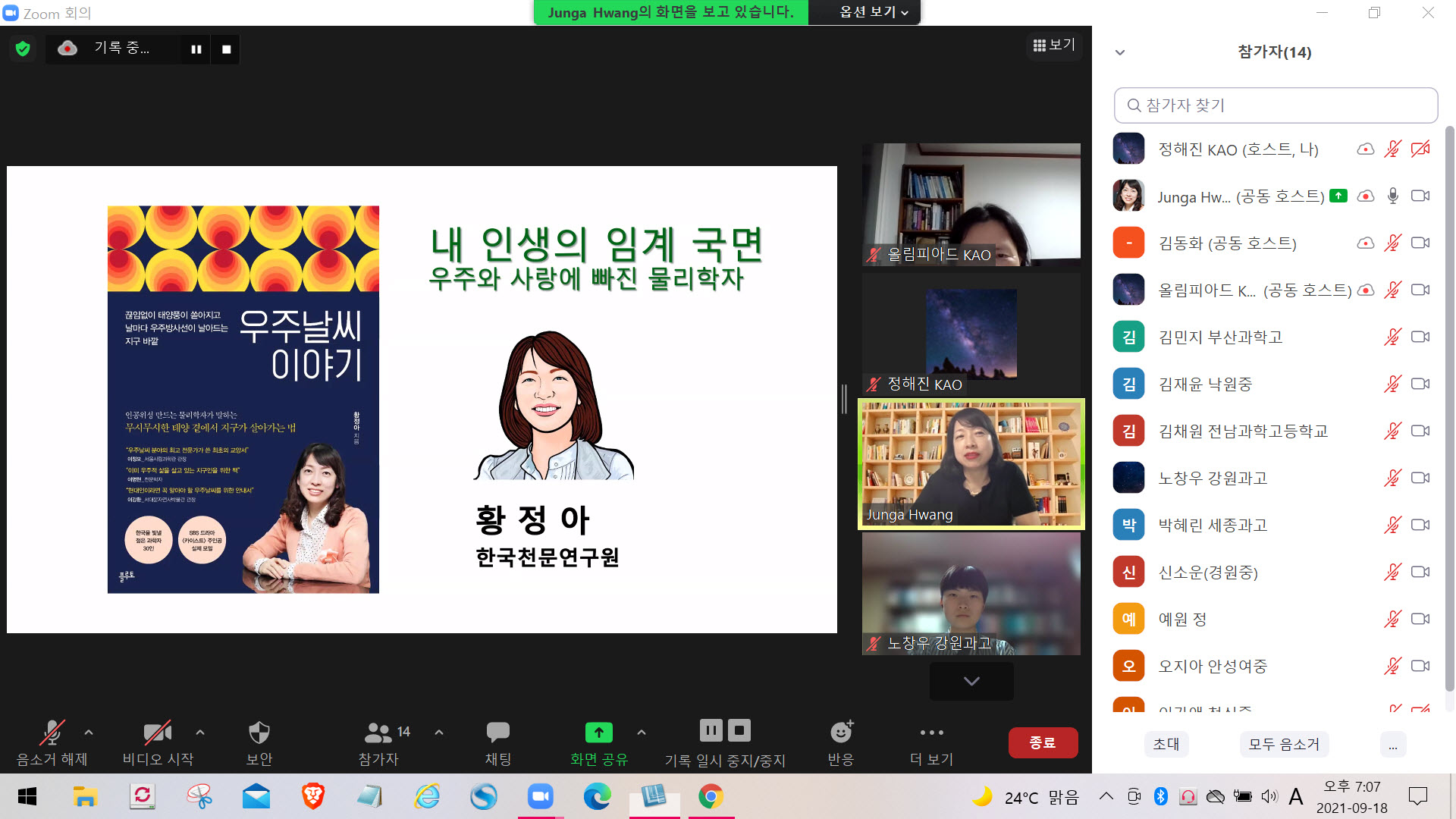
Task: Click Junga Hwang avatar in participants list
Action: (x=1128, y=196)
